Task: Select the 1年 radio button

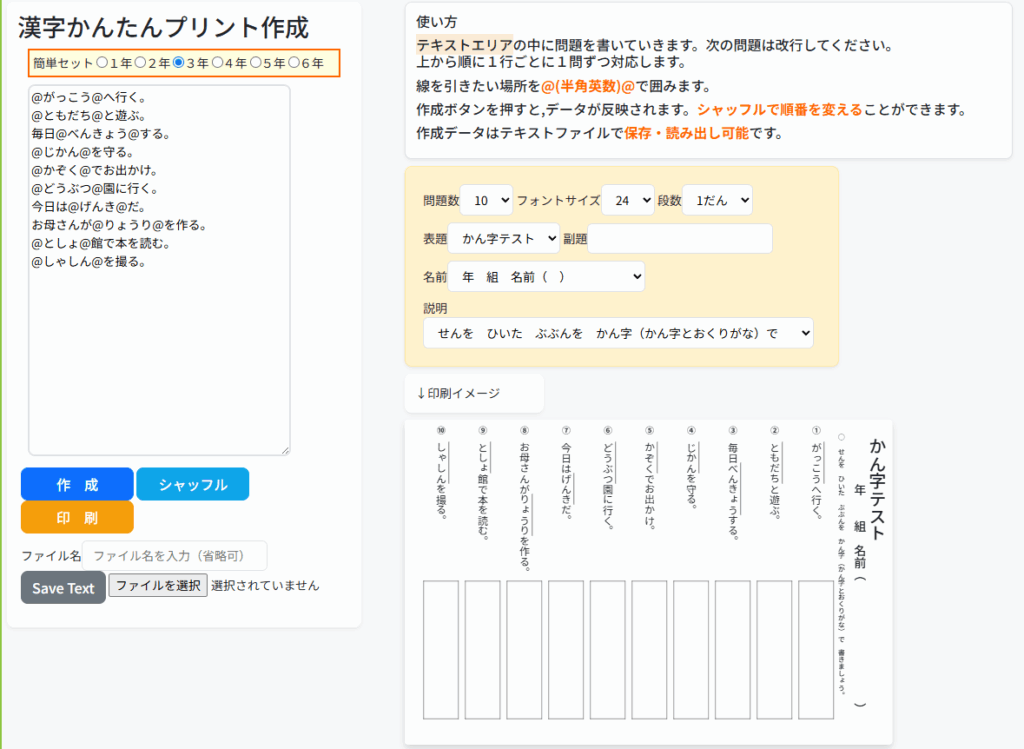Action: coord(102,63)
